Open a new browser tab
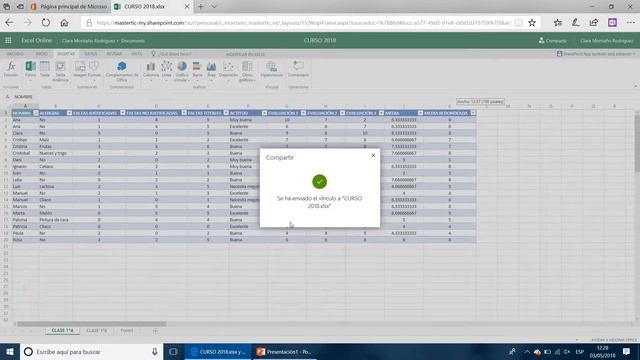The width and height of the screenshot is (640, 360). pyautogui.click(x=200, y=7)
